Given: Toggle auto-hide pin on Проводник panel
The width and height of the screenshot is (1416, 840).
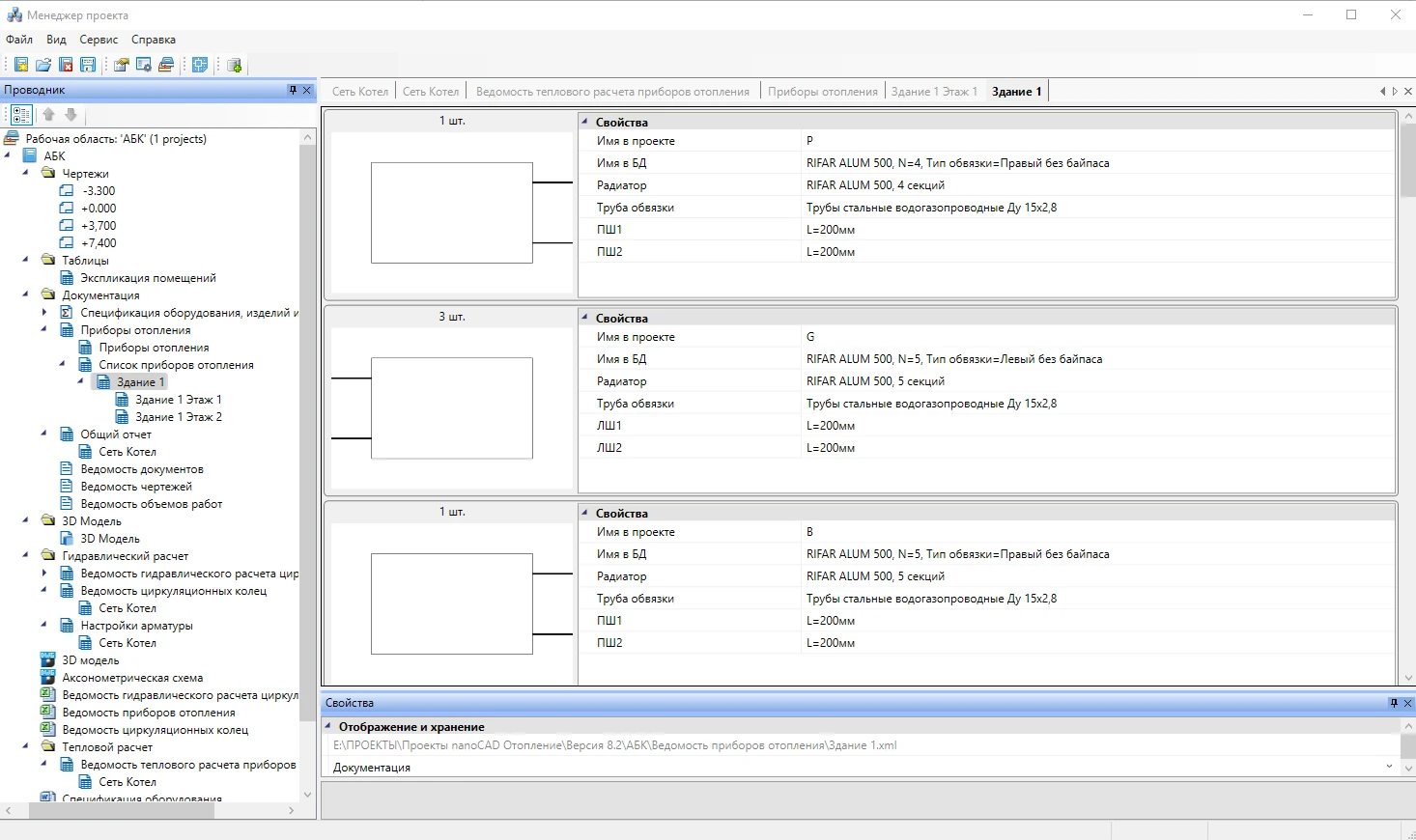Looking at the screenshot, I should [x=293, y=90].
